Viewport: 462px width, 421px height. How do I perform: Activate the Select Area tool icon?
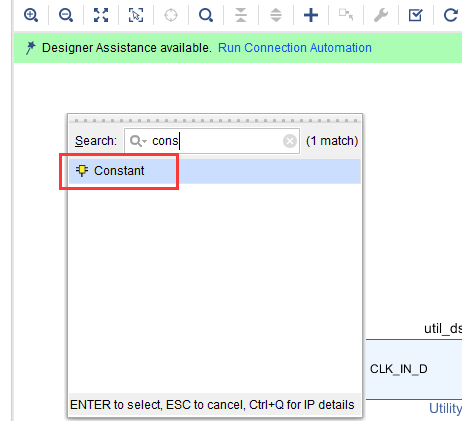click(136, 15)
